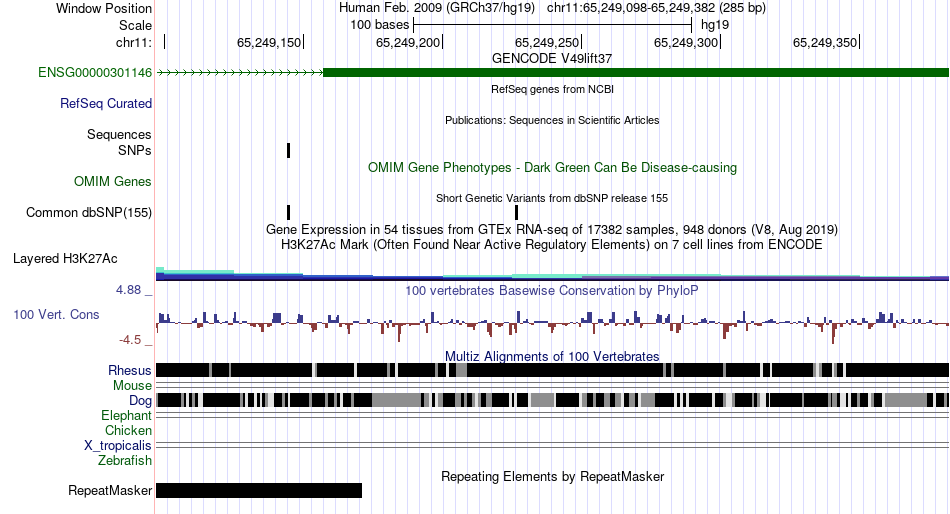This screenshot has width=950, height=514.
Task: Click Publications: Sequences in Scientific Articles title
Action: 552,120
